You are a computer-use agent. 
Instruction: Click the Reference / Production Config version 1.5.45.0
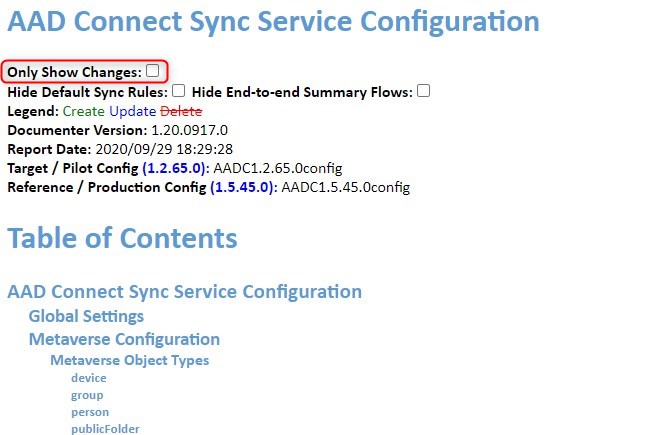click(242, 187)
